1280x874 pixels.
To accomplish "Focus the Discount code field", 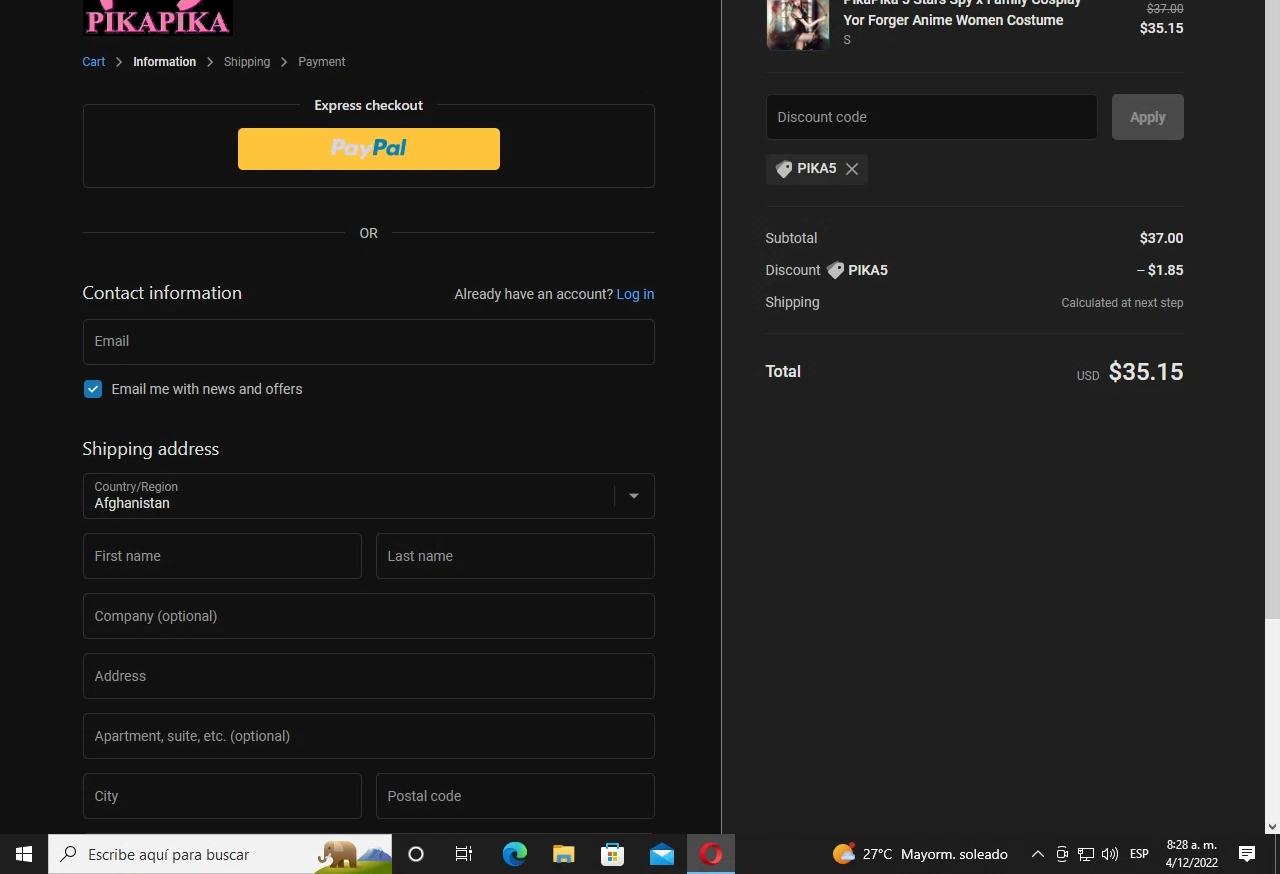I will pyautogui.click(x=931, y=117).
